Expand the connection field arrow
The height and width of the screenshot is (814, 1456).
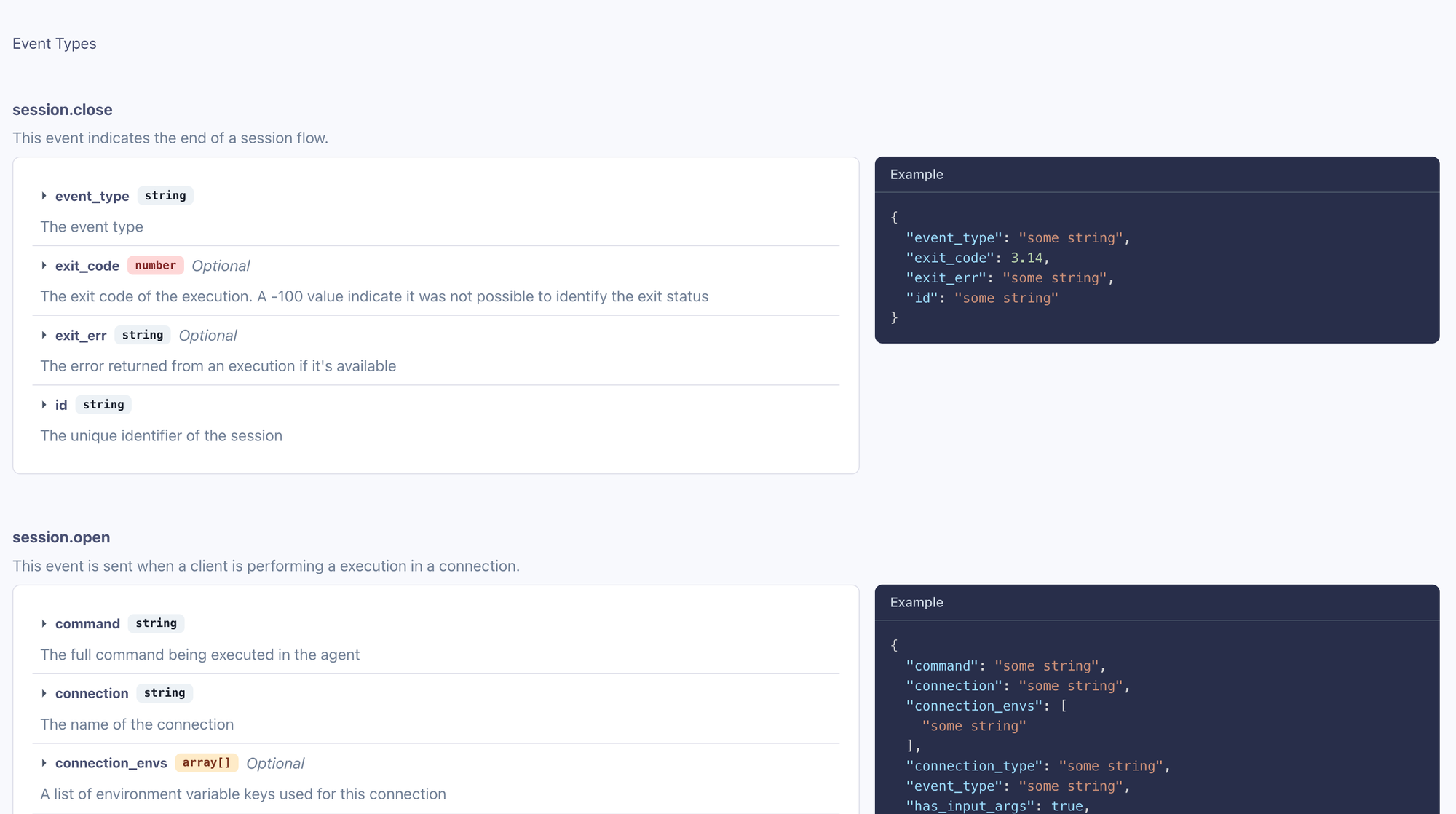(x=44, y=694)
